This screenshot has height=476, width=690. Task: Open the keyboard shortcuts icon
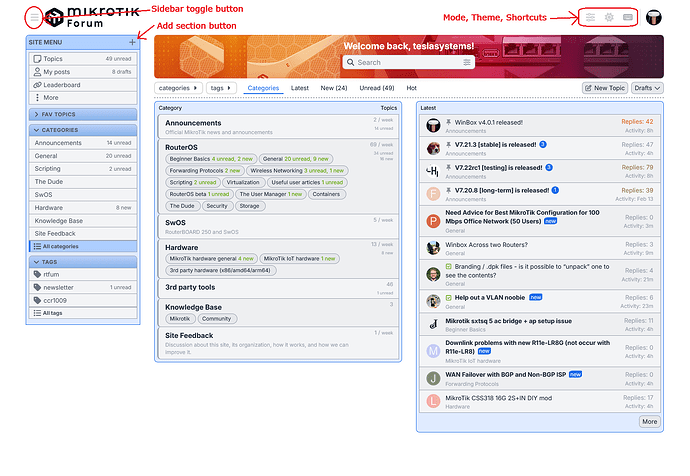pyautogui.click(x=628, y=17)
